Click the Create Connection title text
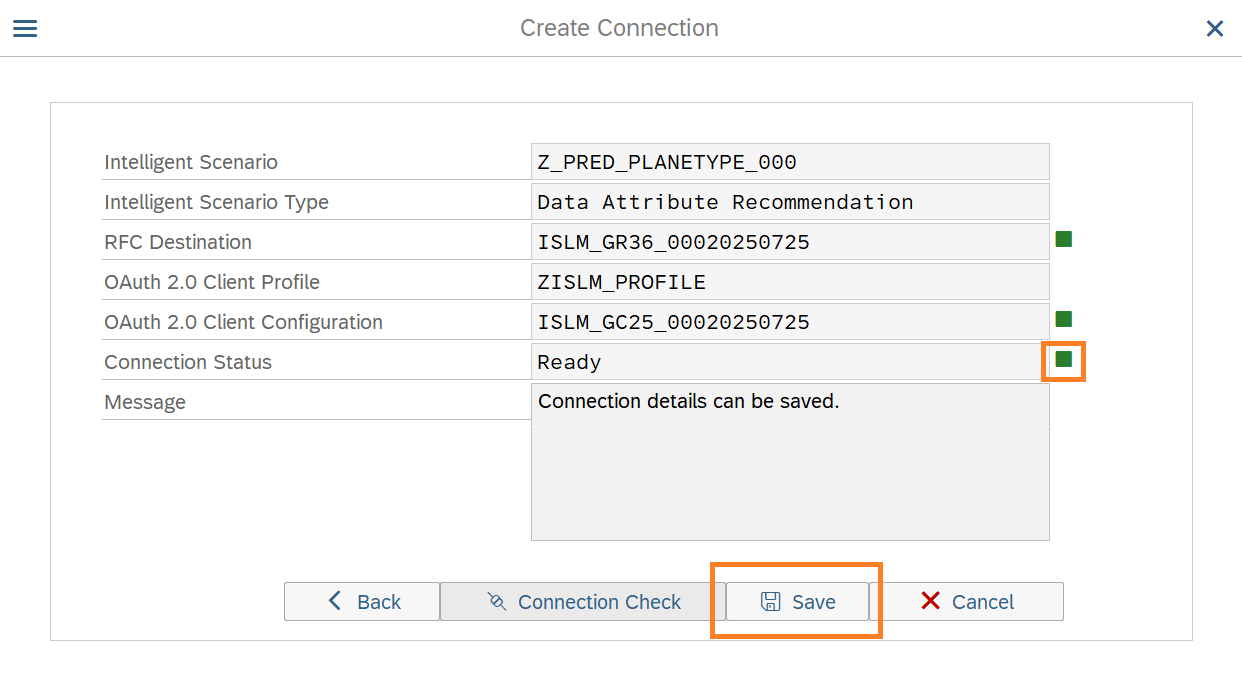 [619, 28]
